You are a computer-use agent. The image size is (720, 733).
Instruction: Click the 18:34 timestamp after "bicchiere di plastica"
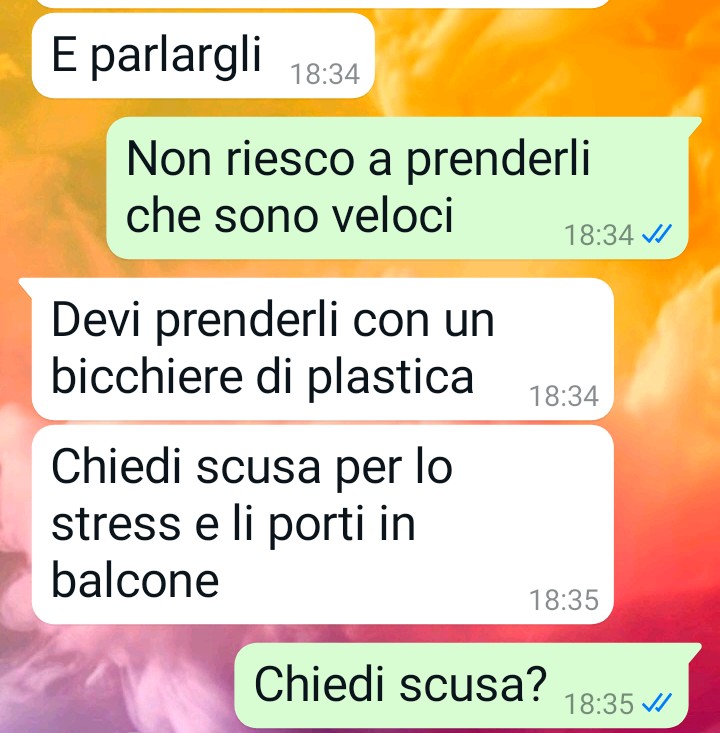pyautogui.click(x=564, y=396)
